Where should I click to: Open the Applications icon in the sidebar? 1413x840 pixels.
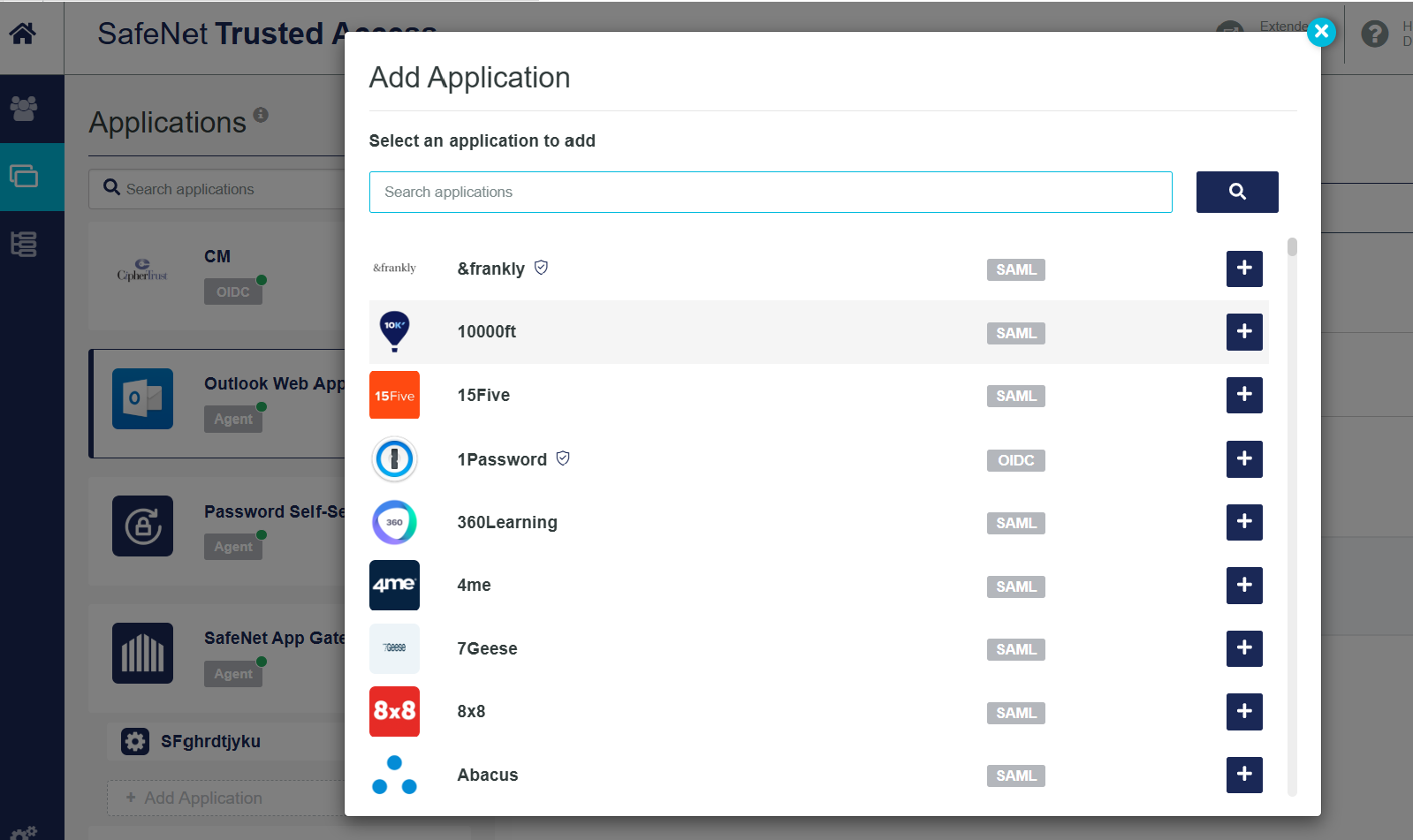(24, 177)
